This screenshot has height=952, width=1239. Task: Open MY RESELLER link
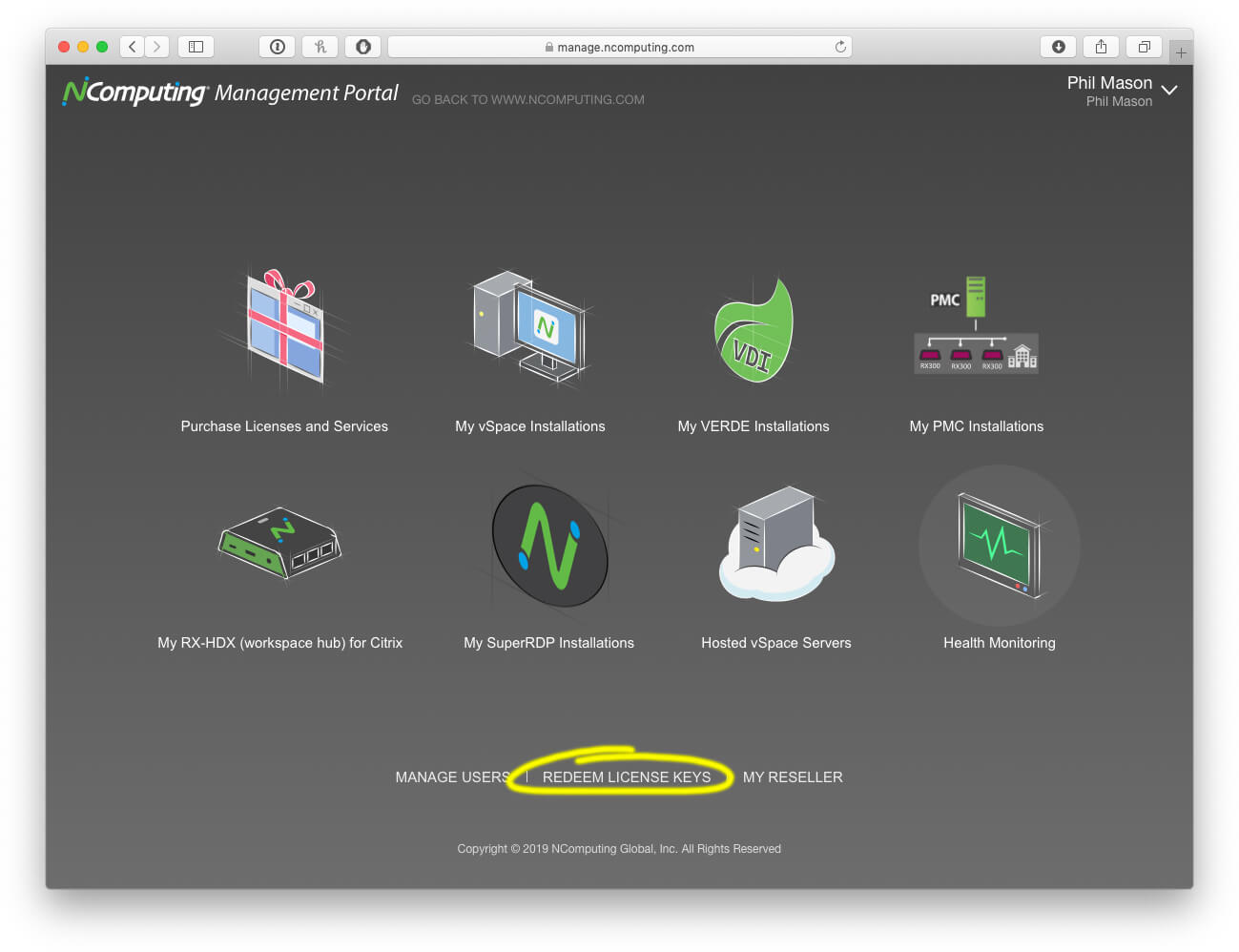(793, 777)
